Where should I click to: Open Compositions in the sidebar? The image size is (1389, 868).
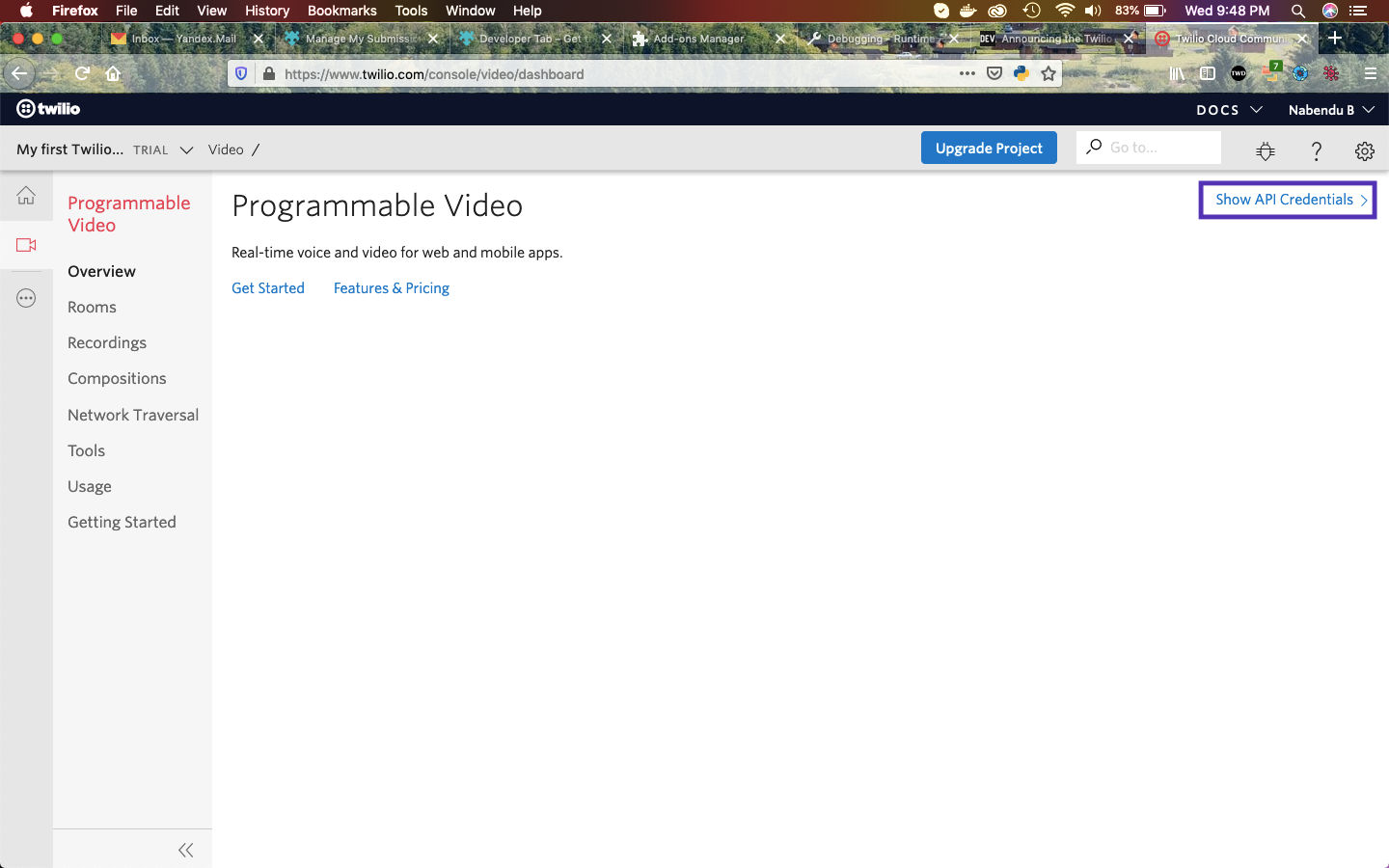[117, 378]
